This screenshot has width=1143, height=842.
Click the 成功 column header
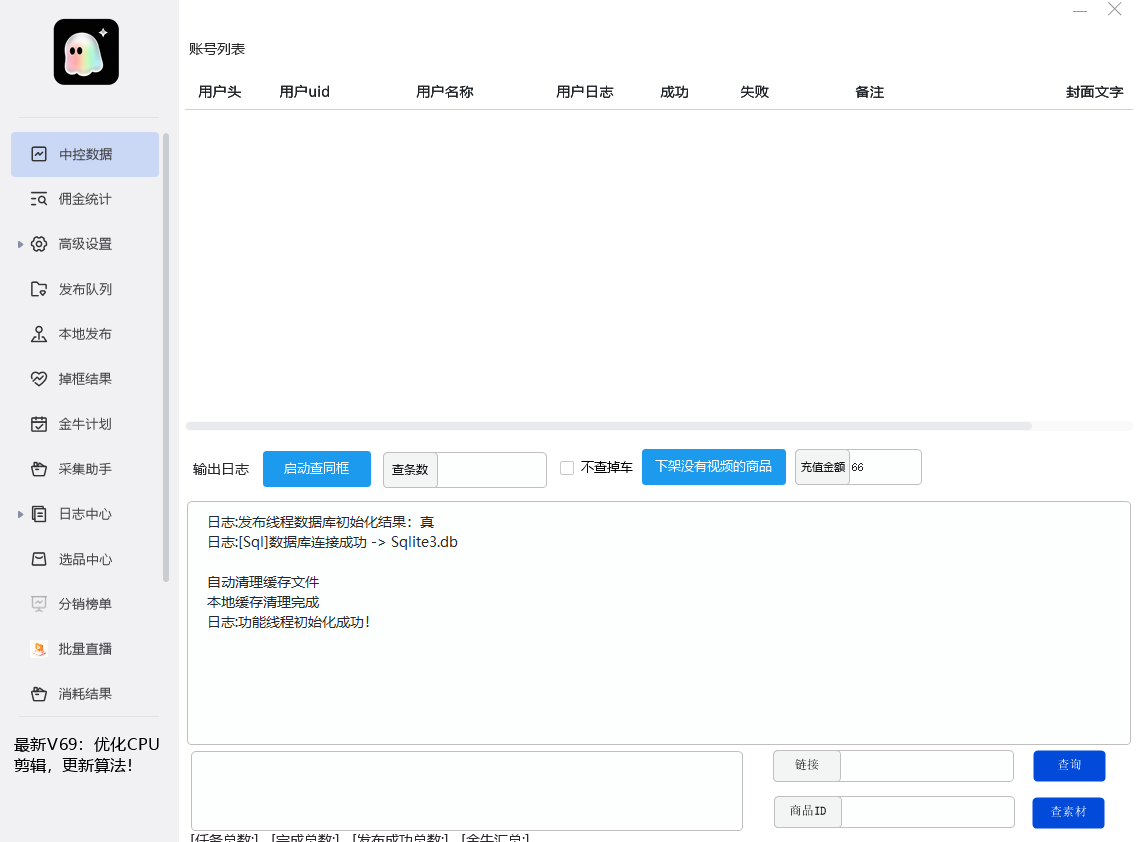click(674, 92)
